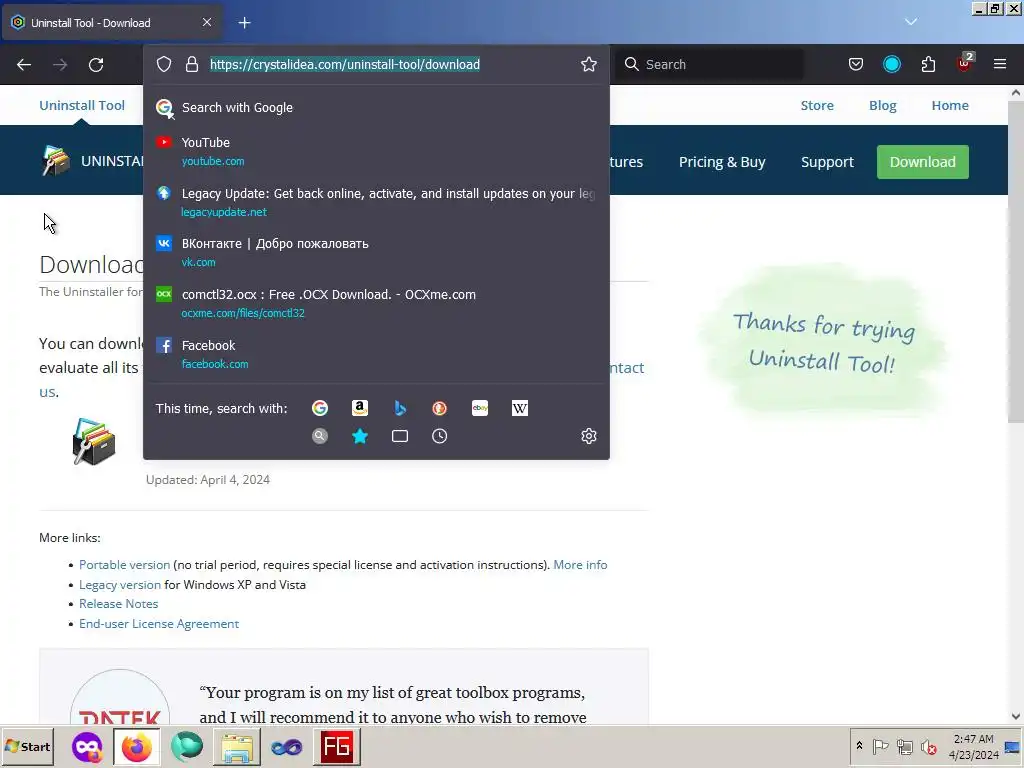1024x768 pixels.
Task: Search this time with Bing
Action: click(400, 408)
